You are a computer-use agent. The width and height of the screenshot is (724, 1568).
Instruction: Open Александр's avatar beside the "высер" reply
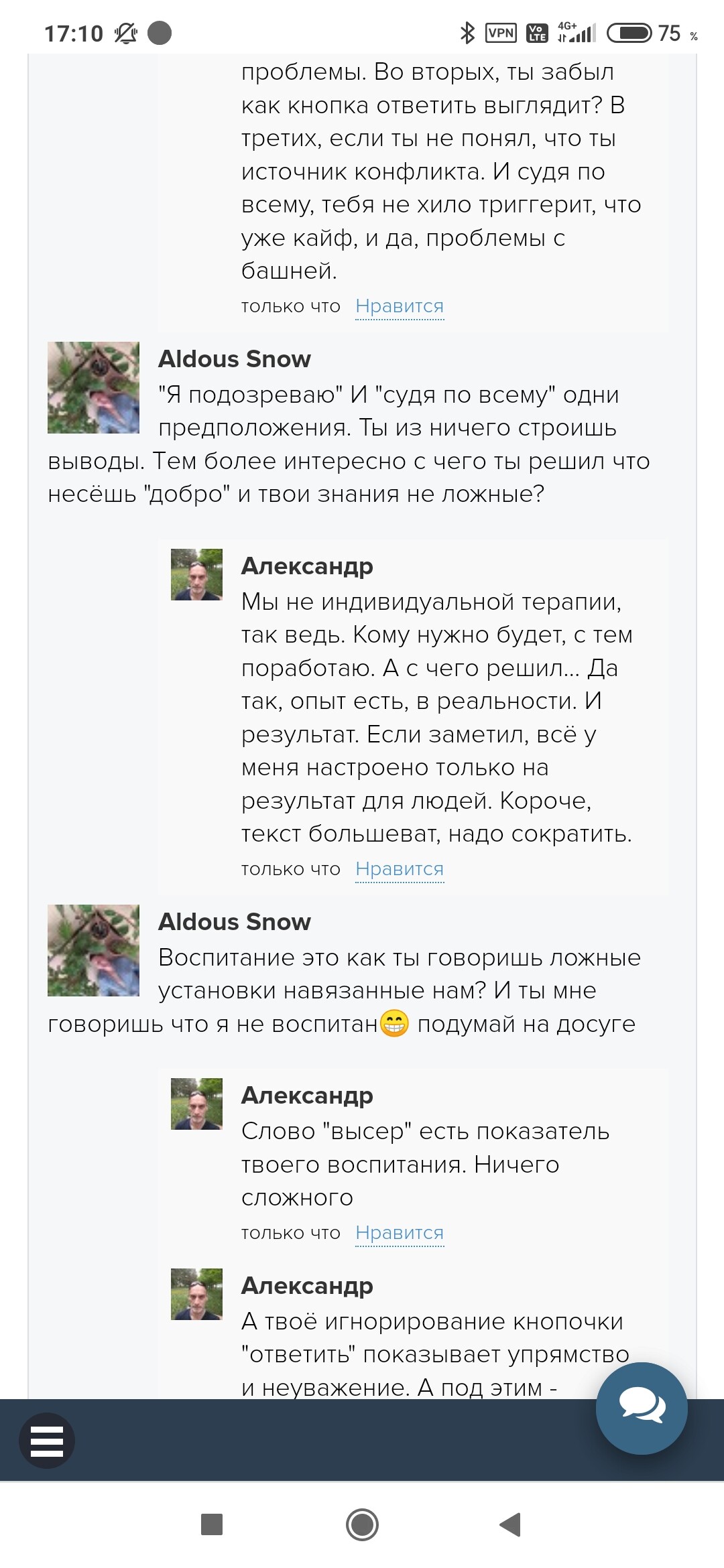point(196,1104)
